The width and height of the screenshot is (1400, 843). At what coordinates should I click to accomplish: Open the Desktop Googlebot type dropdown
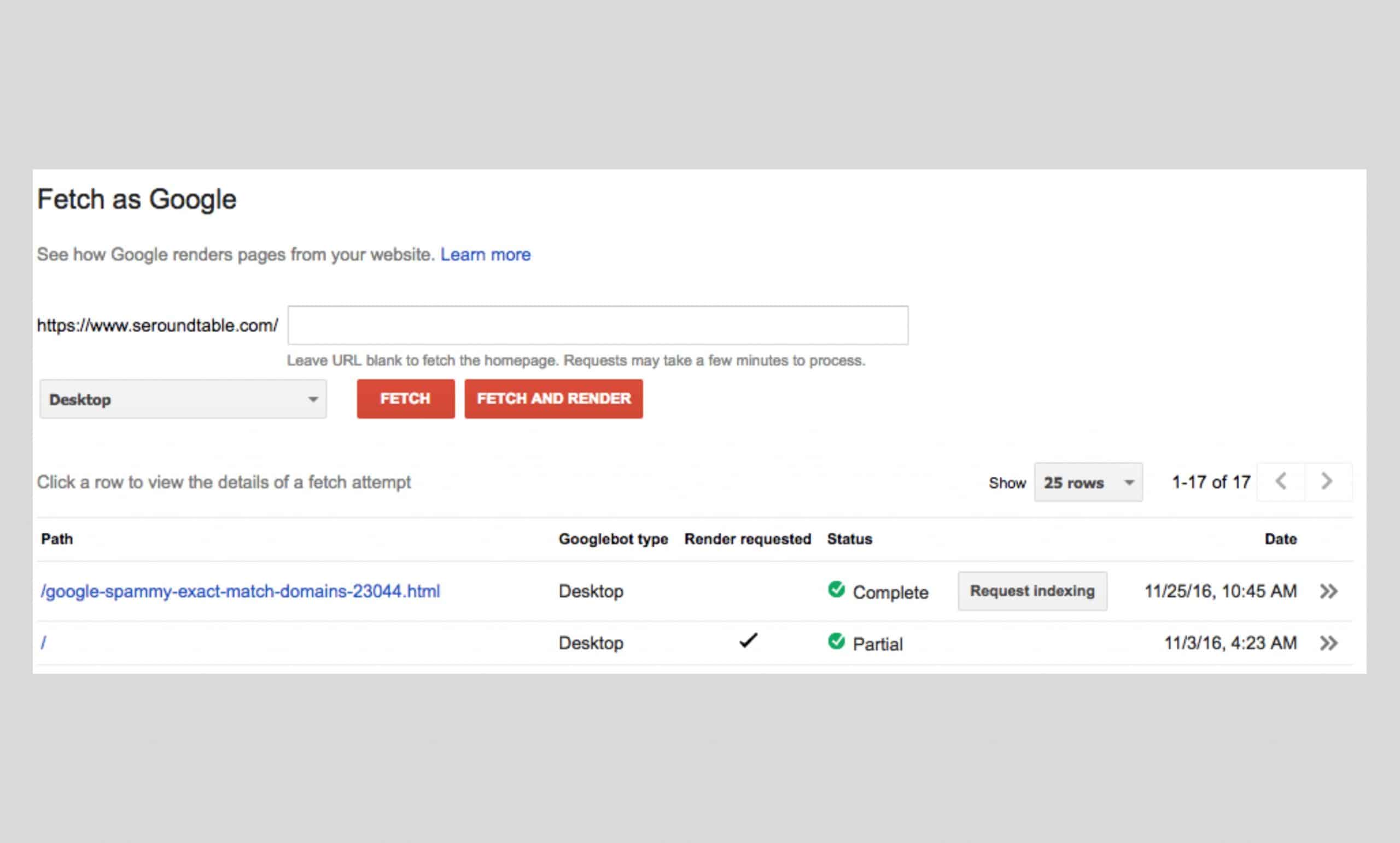[x=183, y=399]
